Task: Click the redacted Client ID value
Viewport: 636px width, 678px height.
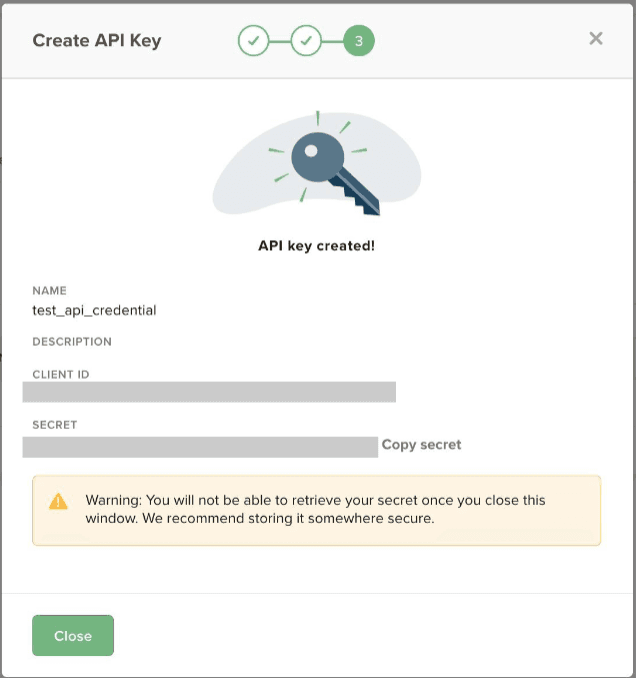Action: 209,392
